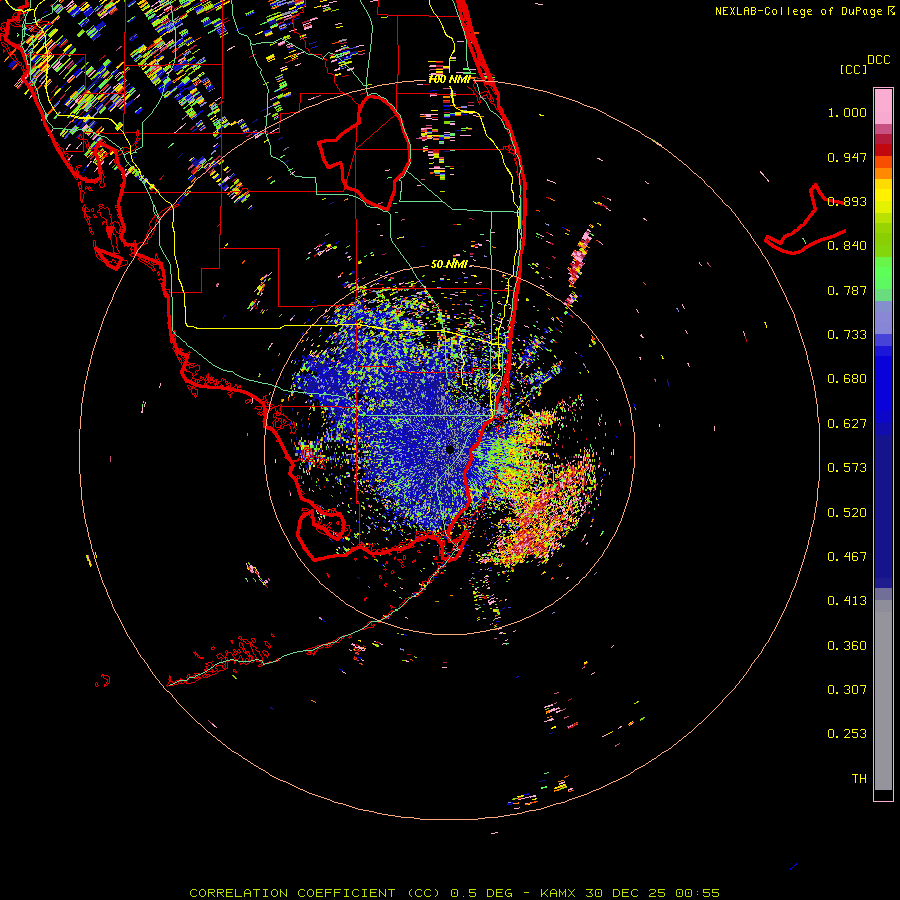Click the black KAMX radar site dot
This screenshot has height=900, width=900.
450,449
